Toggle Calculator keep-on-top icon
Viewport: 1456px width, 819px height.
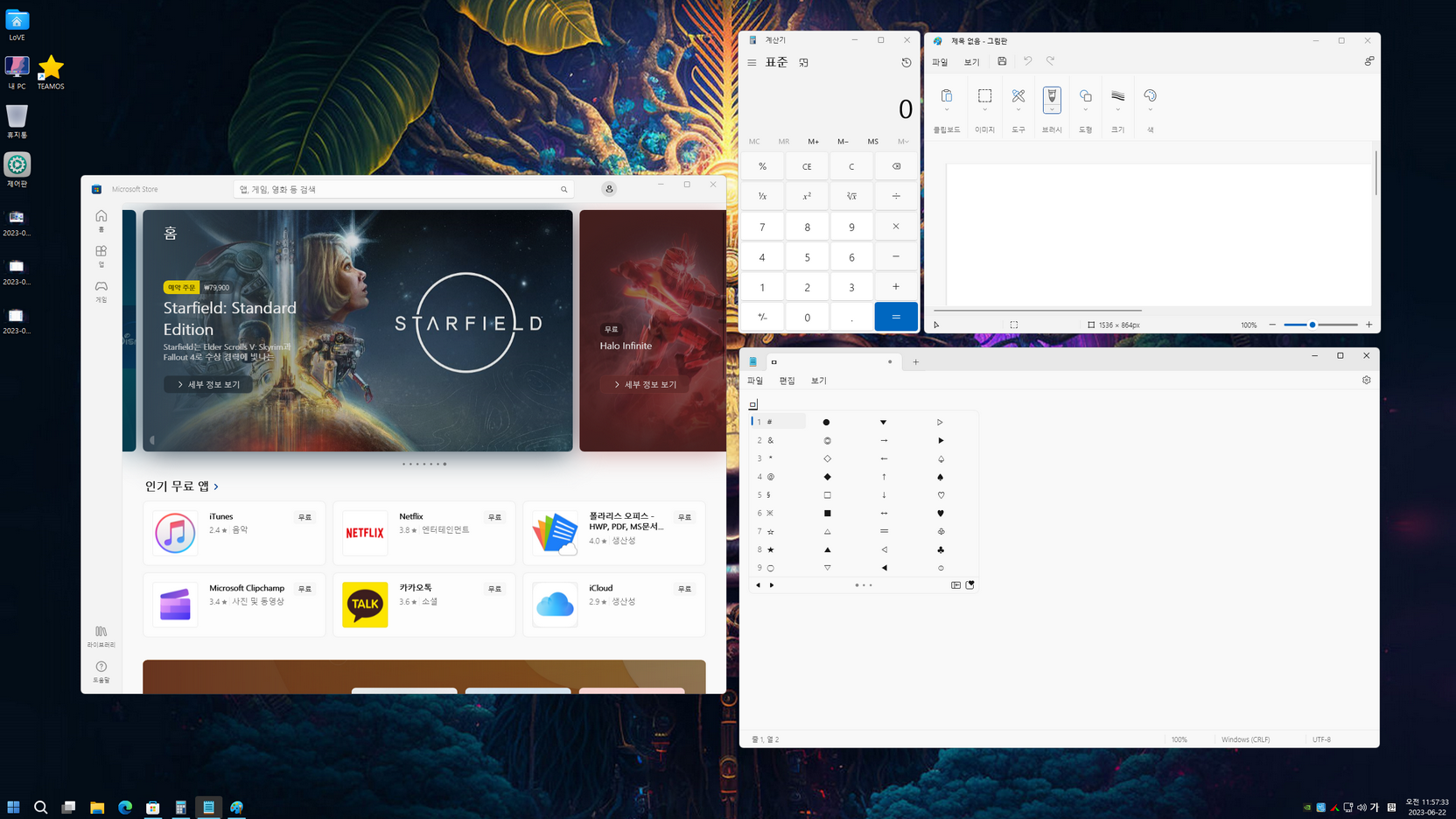tap(803, 62)
